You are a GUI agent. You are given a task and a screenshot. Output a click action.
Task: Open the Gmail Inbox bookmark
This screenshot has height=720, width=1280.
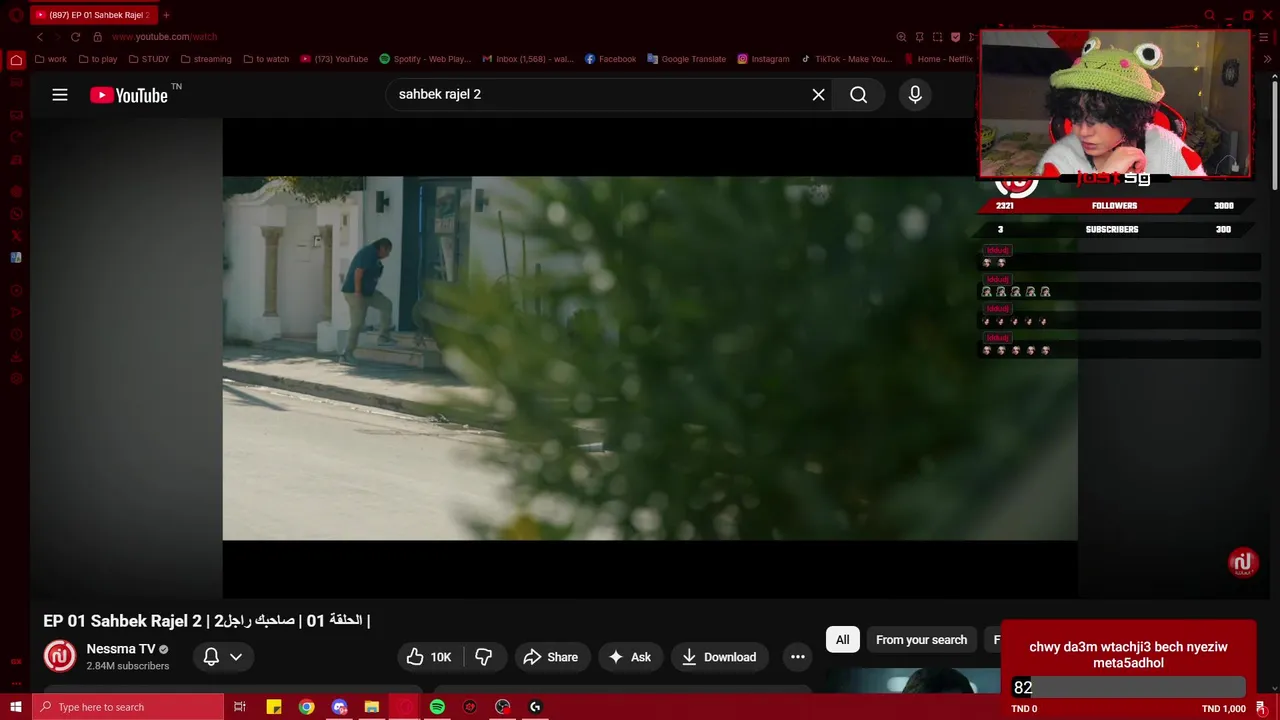[x=528, y=59]
